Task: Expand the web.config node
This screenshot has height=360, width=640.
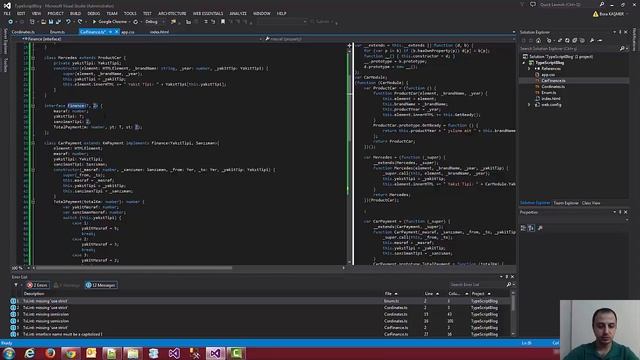Action: click(x=529, y=105)
